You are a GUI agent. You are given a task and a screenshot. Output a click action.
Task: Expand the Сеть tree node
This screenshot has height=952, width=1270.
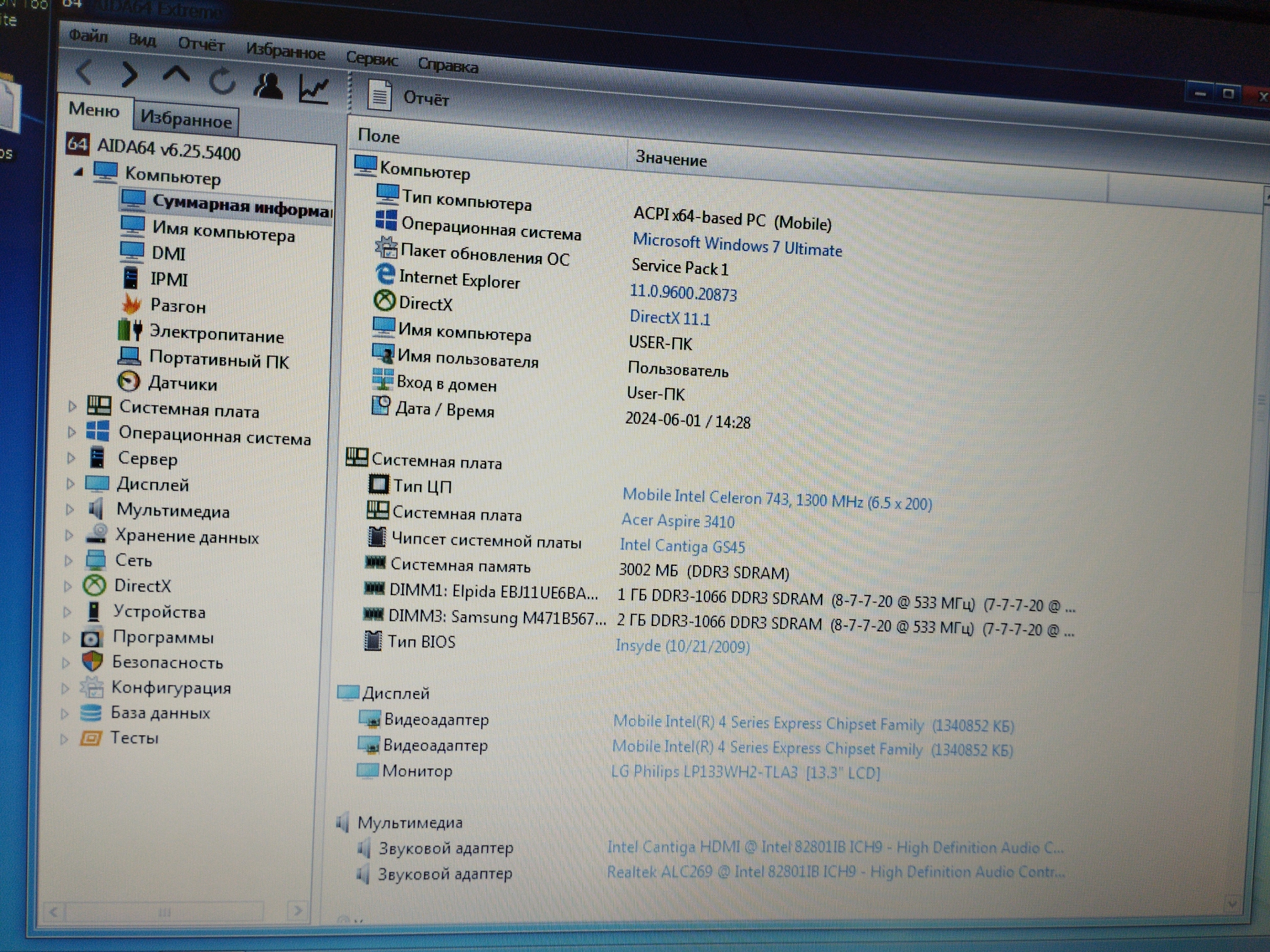(x=68, y=561)
